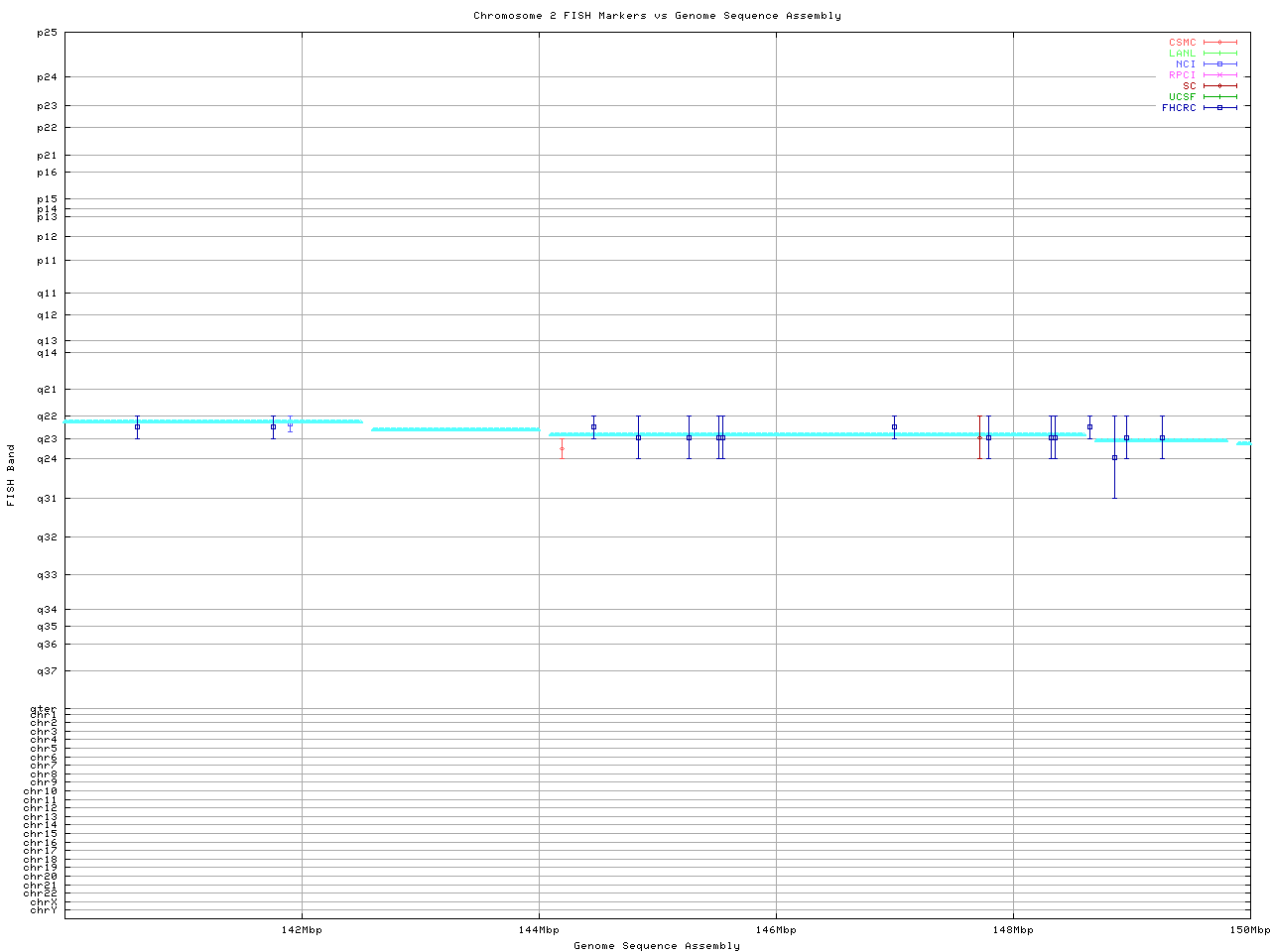Click the Genome Sequence Assembly axis title
Viewport: 1270px width, 952px height.
click(657, 946)
